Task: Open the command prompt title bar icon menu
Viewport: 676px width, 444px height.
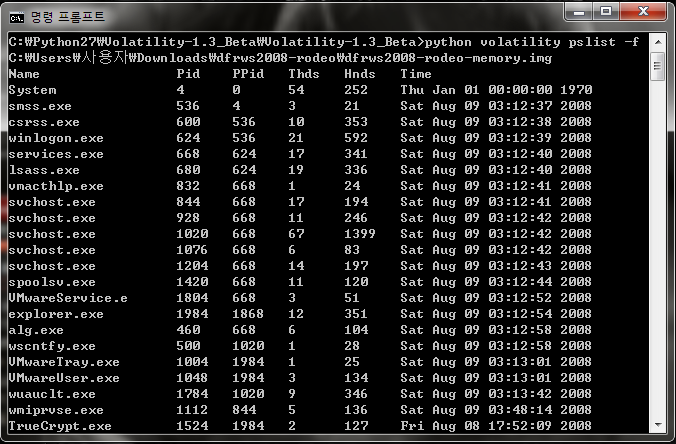Action: tap(16, 18)
